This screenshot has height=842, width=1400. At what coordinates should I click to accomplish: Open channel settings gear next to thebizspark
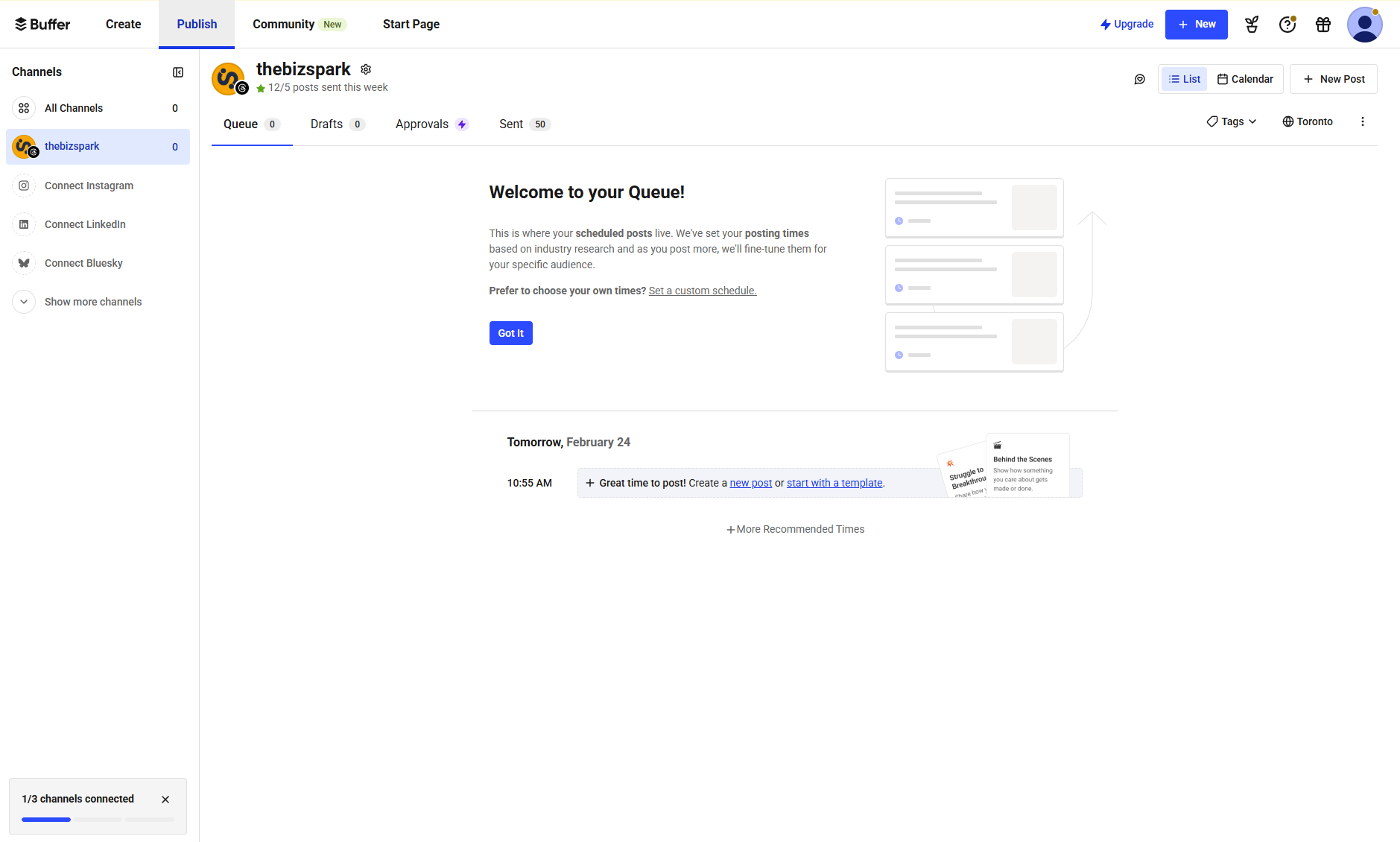pyautogui.click(x=366, y=69)
